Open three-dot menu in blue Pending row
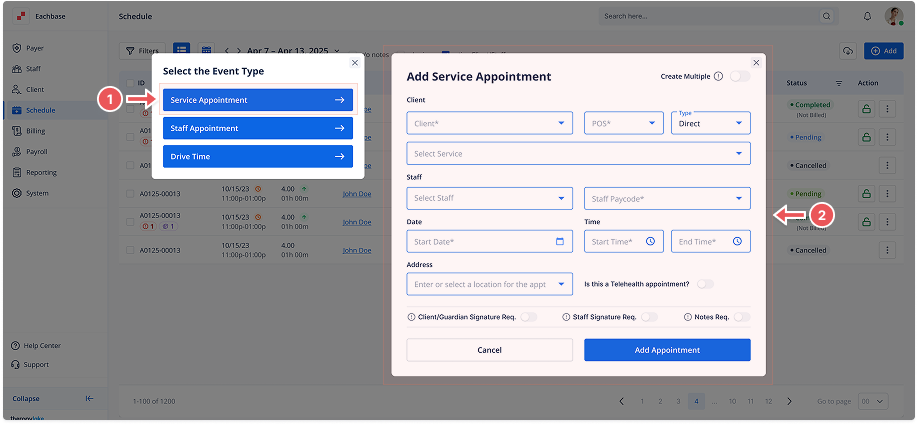918x425 pixels. coord(888,137)
